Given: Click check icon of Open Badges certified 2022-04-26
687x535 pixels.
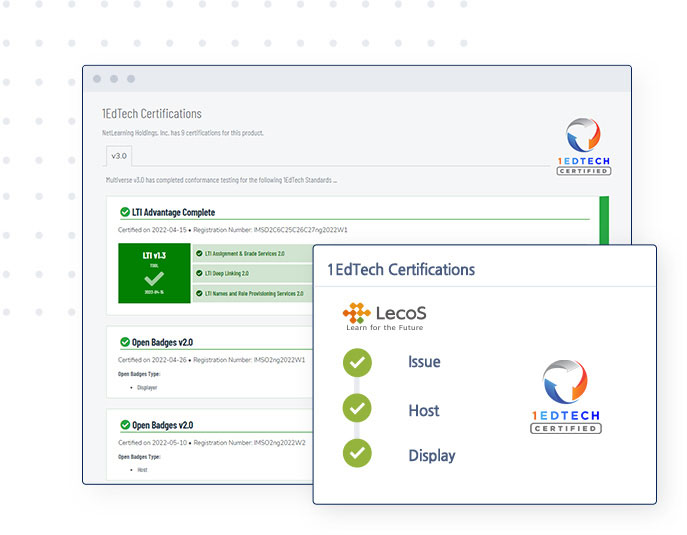Looking at the screenshot, I should [125, 342].
